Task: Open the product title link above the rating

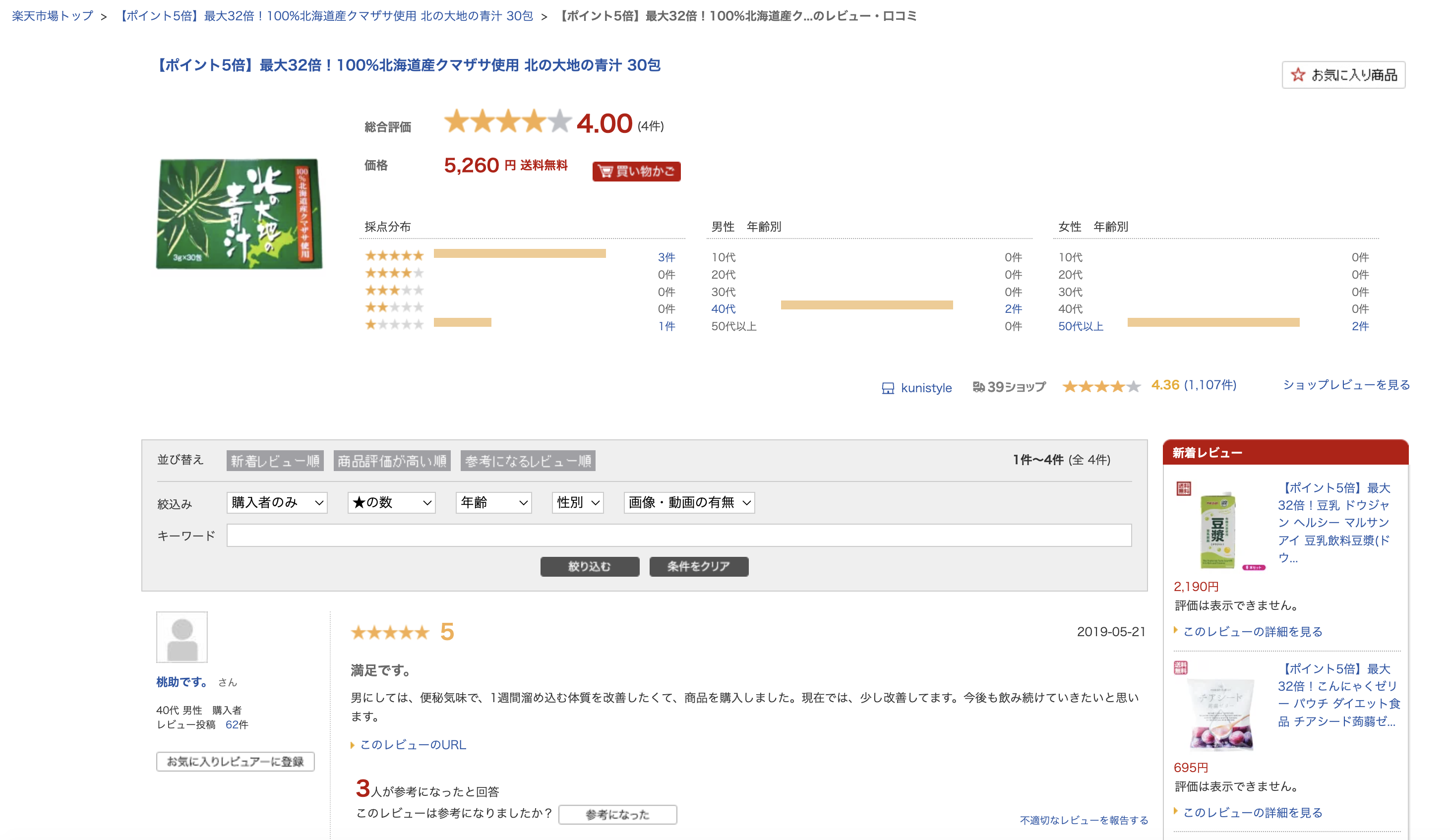Action: click(409, 65)
